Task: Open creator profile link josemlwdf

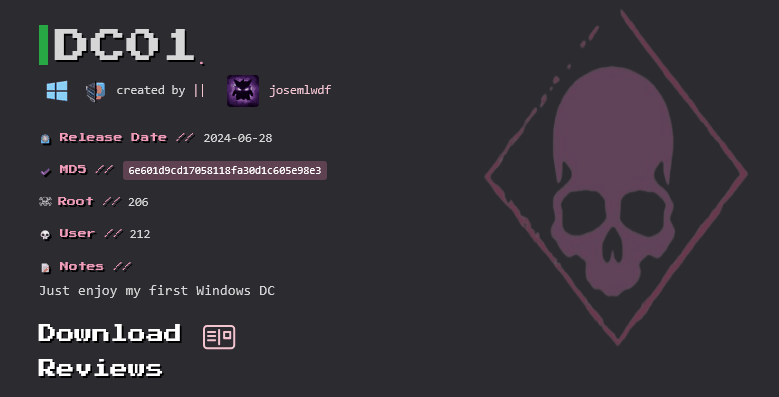Action: 300,90
